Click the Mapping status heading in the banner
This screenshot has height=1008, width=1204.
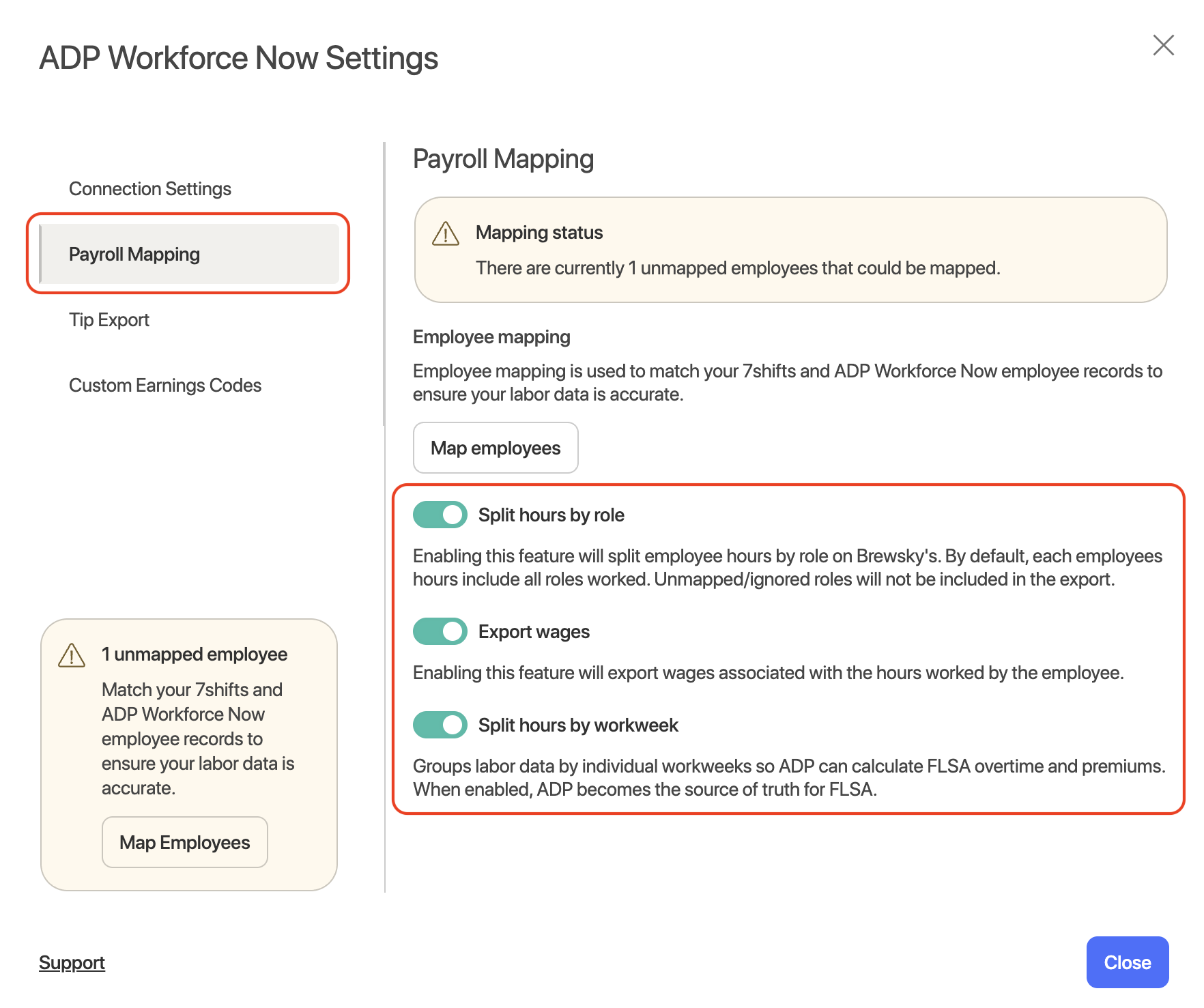coord(539,233)
